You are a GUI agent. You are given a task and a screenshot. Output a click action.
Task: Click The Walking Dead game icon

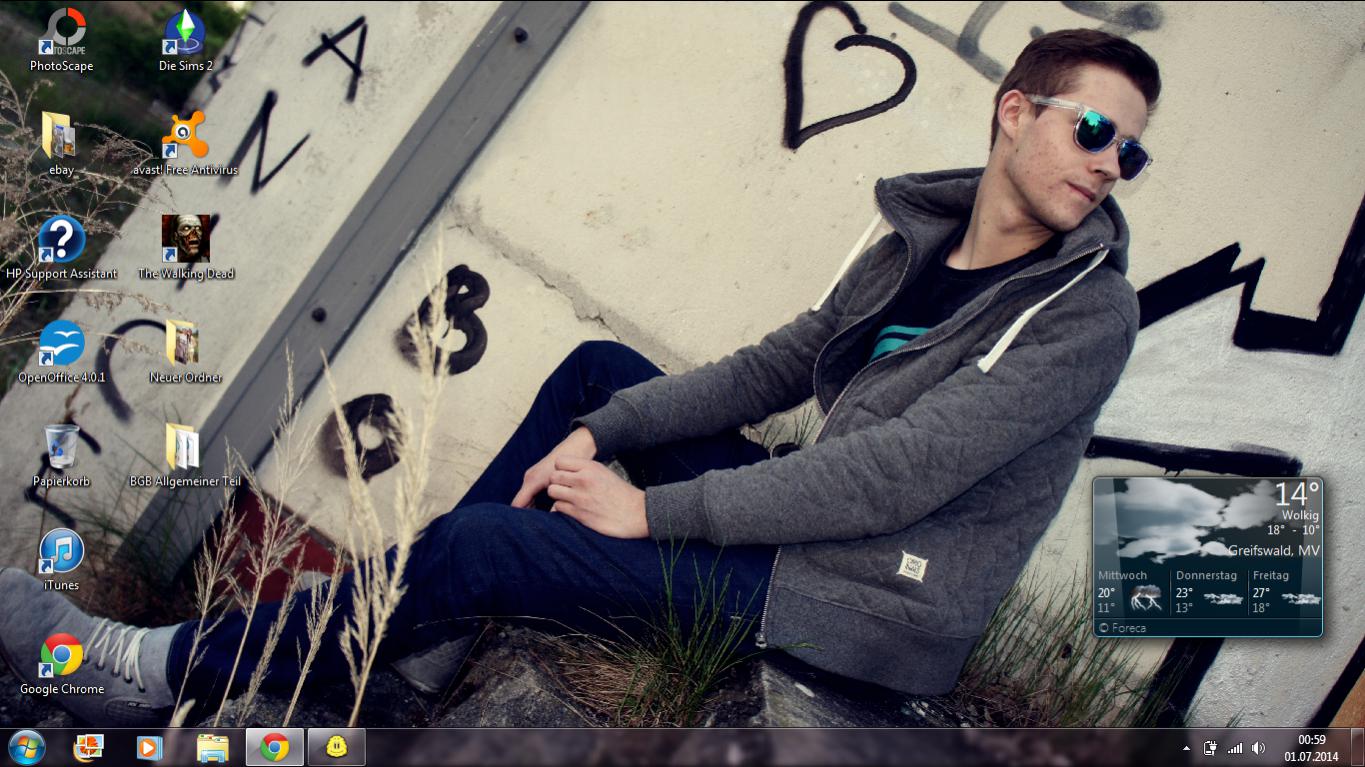(x=185, y=240)
